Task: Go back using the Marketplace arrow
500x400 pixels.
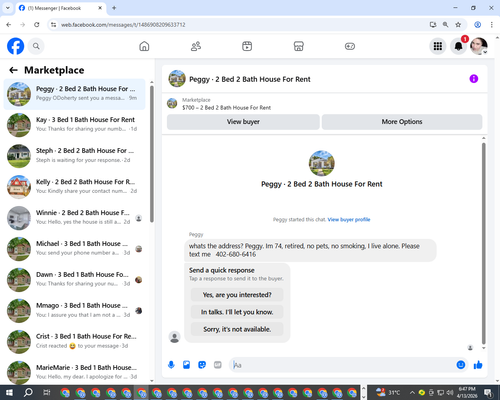Action: (13, 70)
